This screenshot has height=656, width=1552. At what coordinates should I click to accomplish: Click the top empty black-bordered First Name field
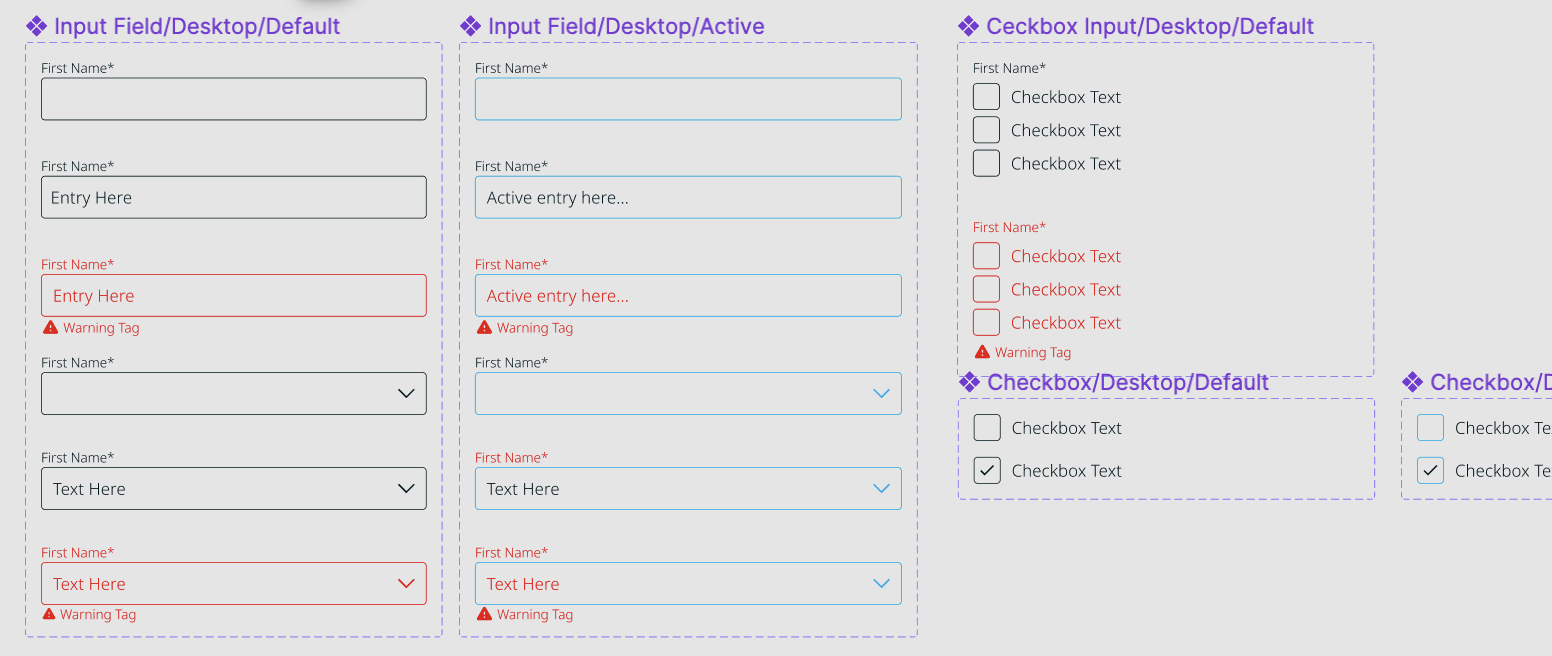(233, 99)
